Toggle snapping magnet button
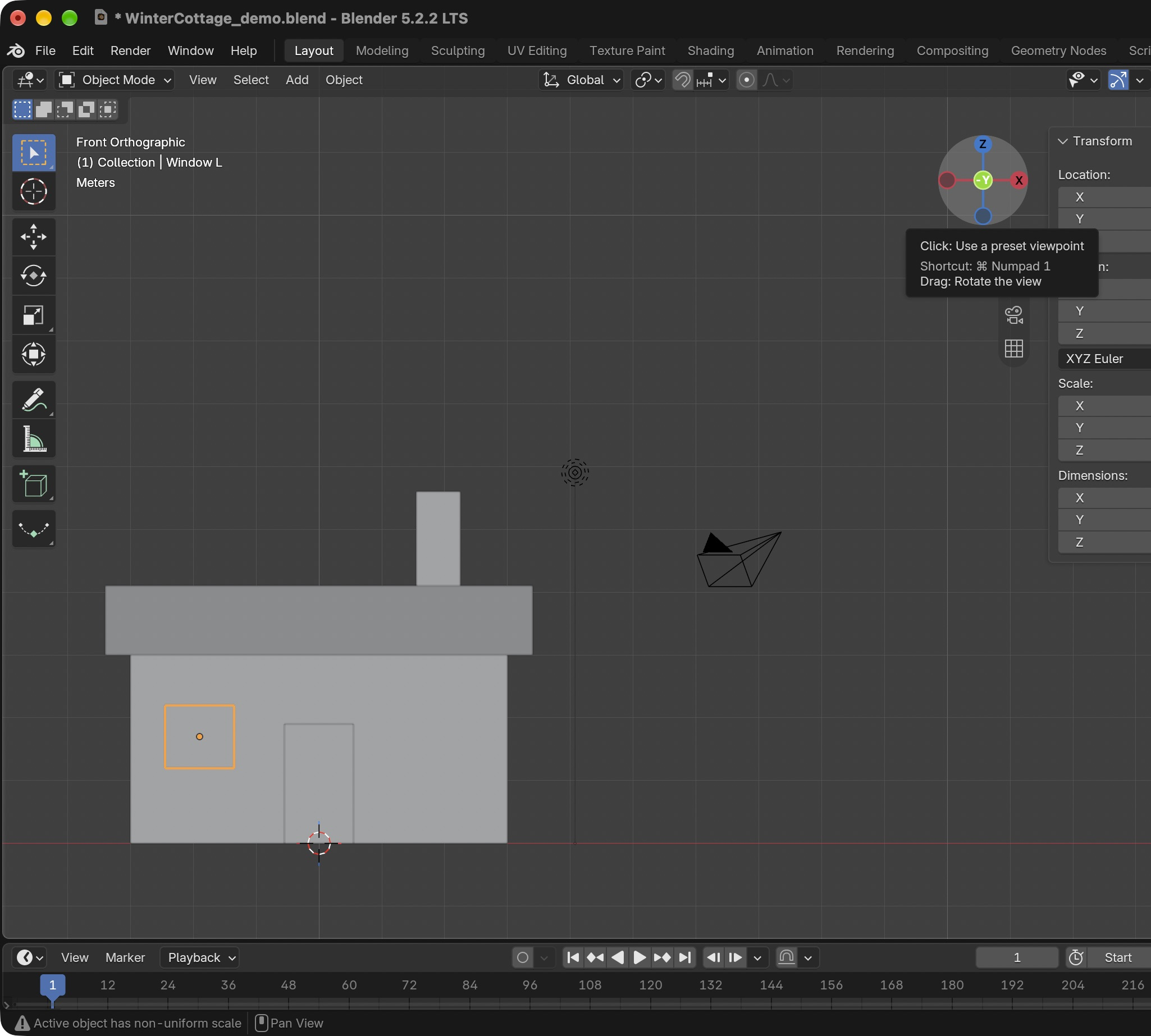Viewport: 1151px width, 1036px height. point(682,80)
